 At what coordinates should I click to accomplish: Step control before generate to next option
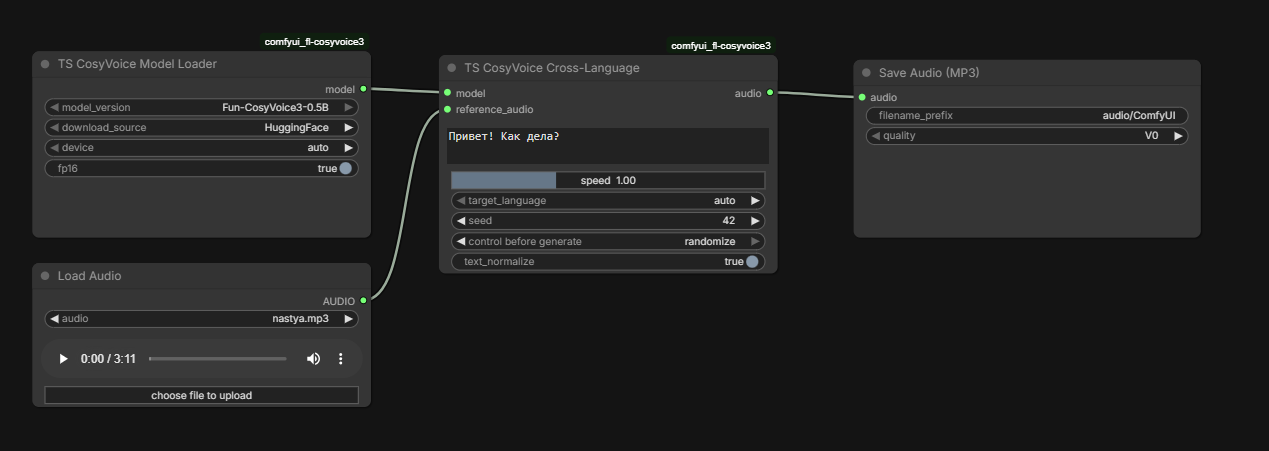[756, 241]
